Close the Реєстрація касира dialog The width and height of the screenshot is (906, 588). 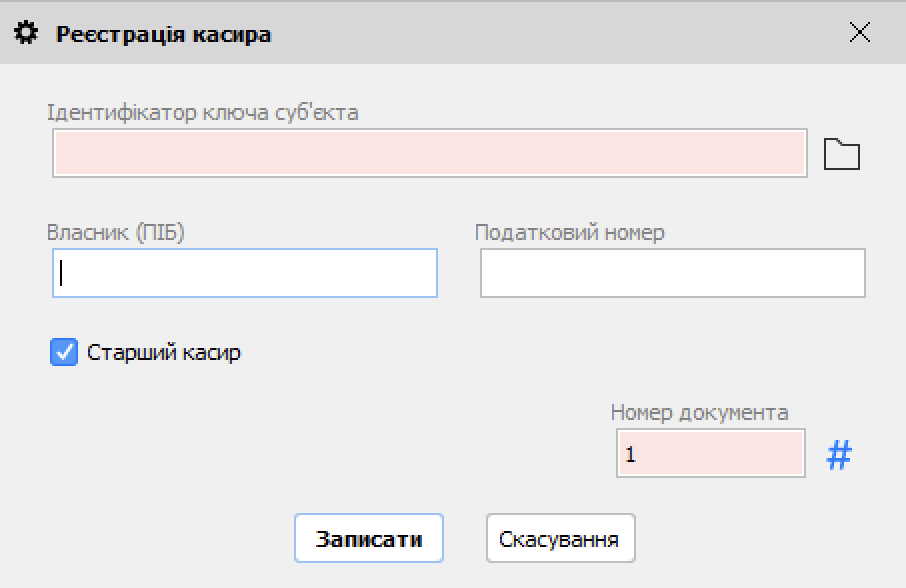pos(859,31)
